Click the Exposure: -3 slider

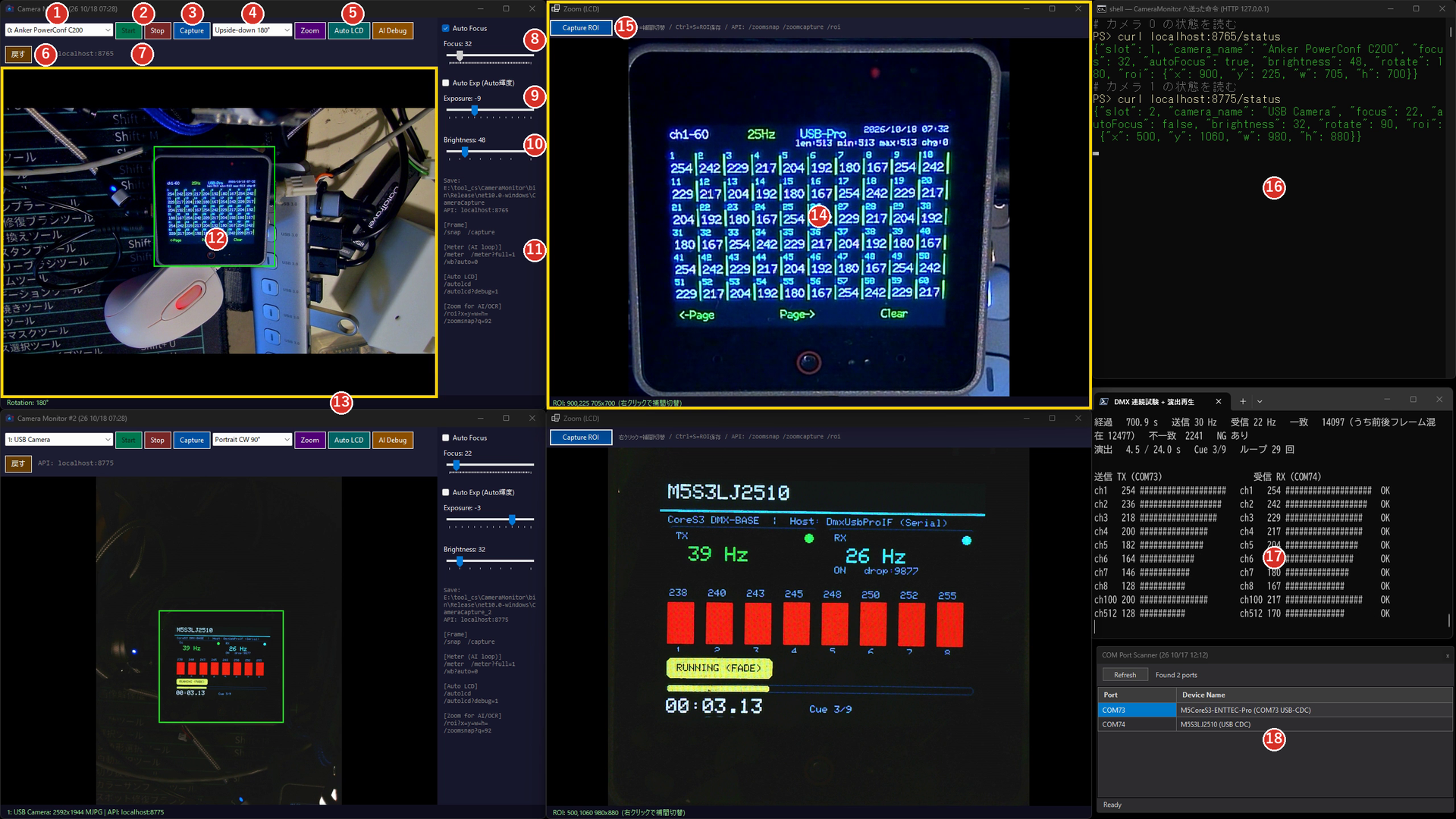coord(490,519)
